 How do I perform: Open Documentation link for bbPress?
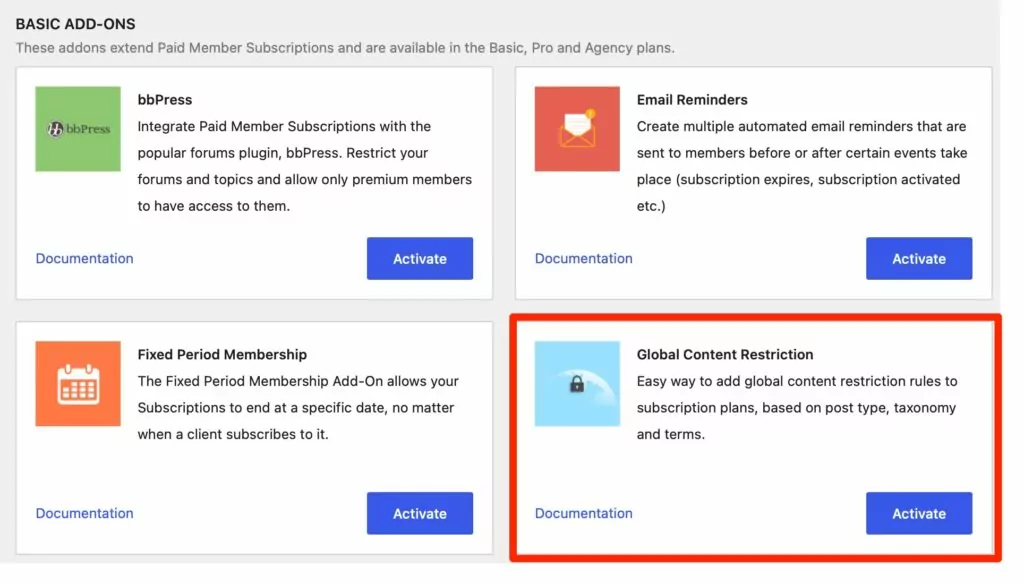click(84, 258)
